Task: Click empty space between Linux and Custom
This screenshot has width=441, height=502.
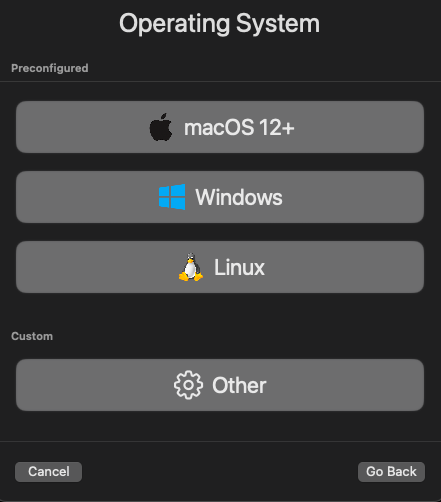Action: point(220,312)
